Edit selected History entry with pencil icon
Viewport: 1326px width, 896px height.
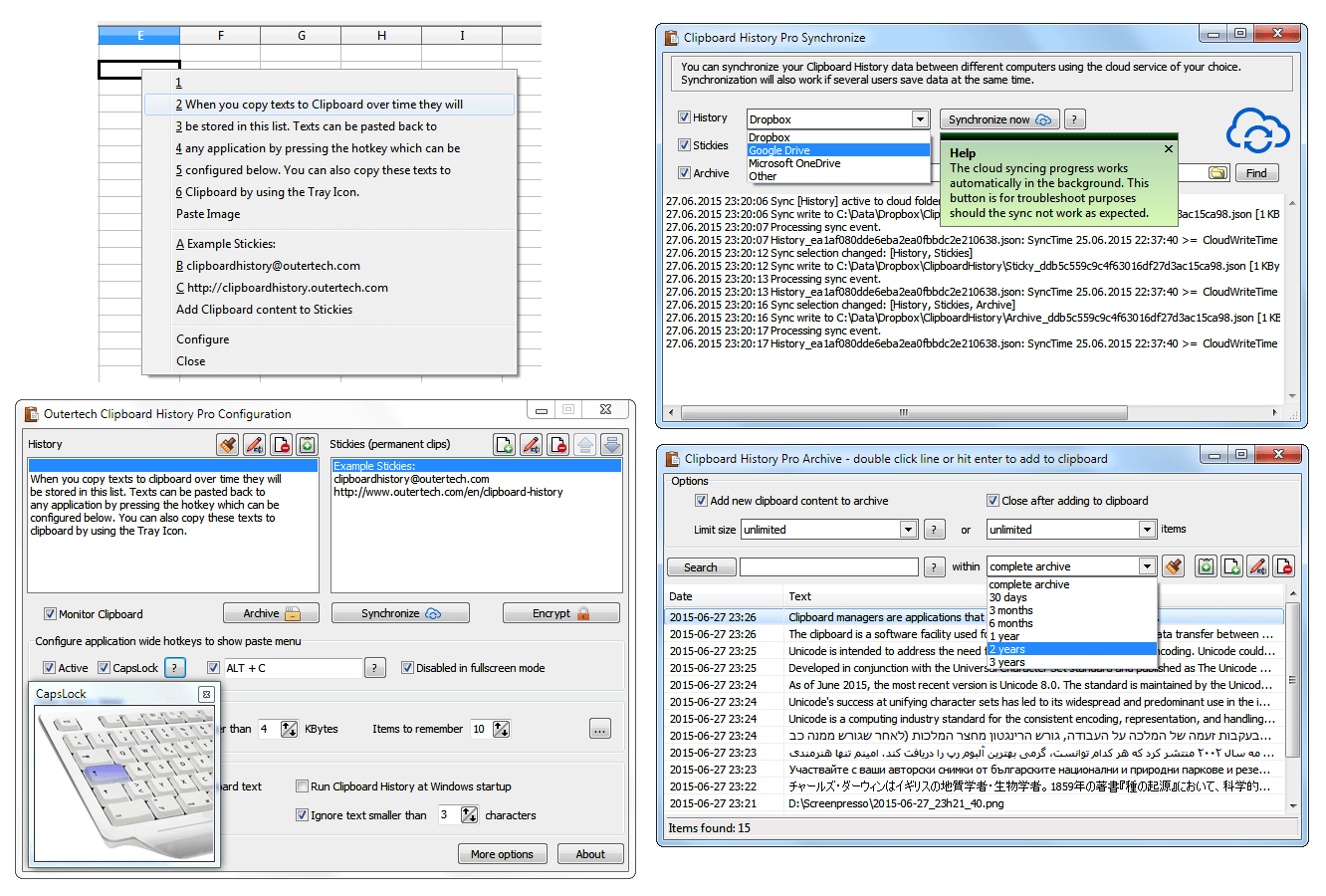coord(255,444)
